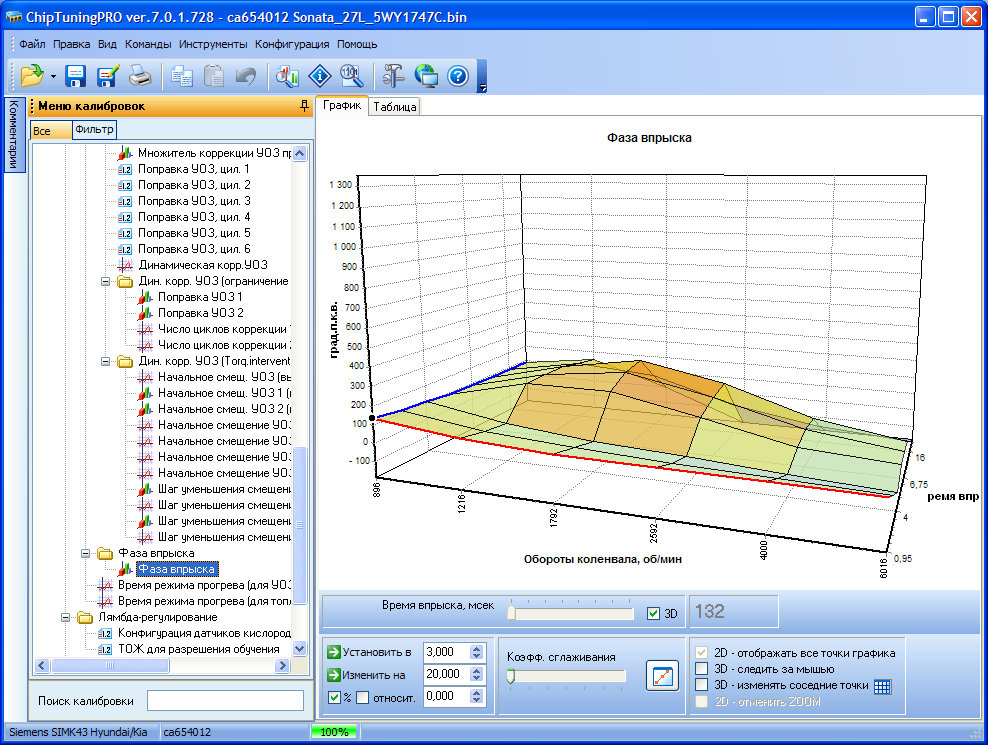Click the chart magnifier toolbar icon

point(287,76)
